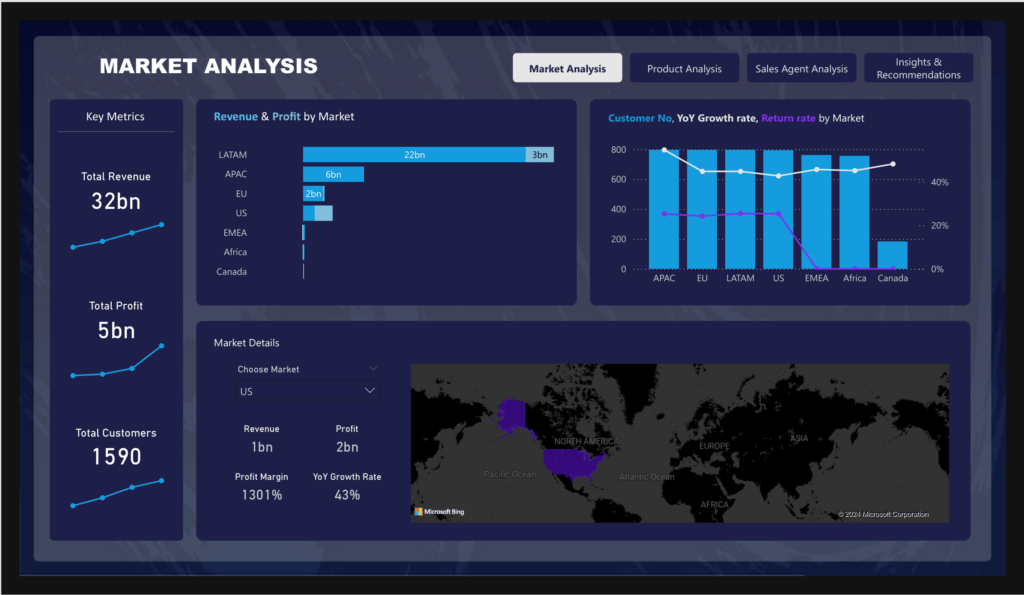Click the Key Metrics heading

(115, 116)
